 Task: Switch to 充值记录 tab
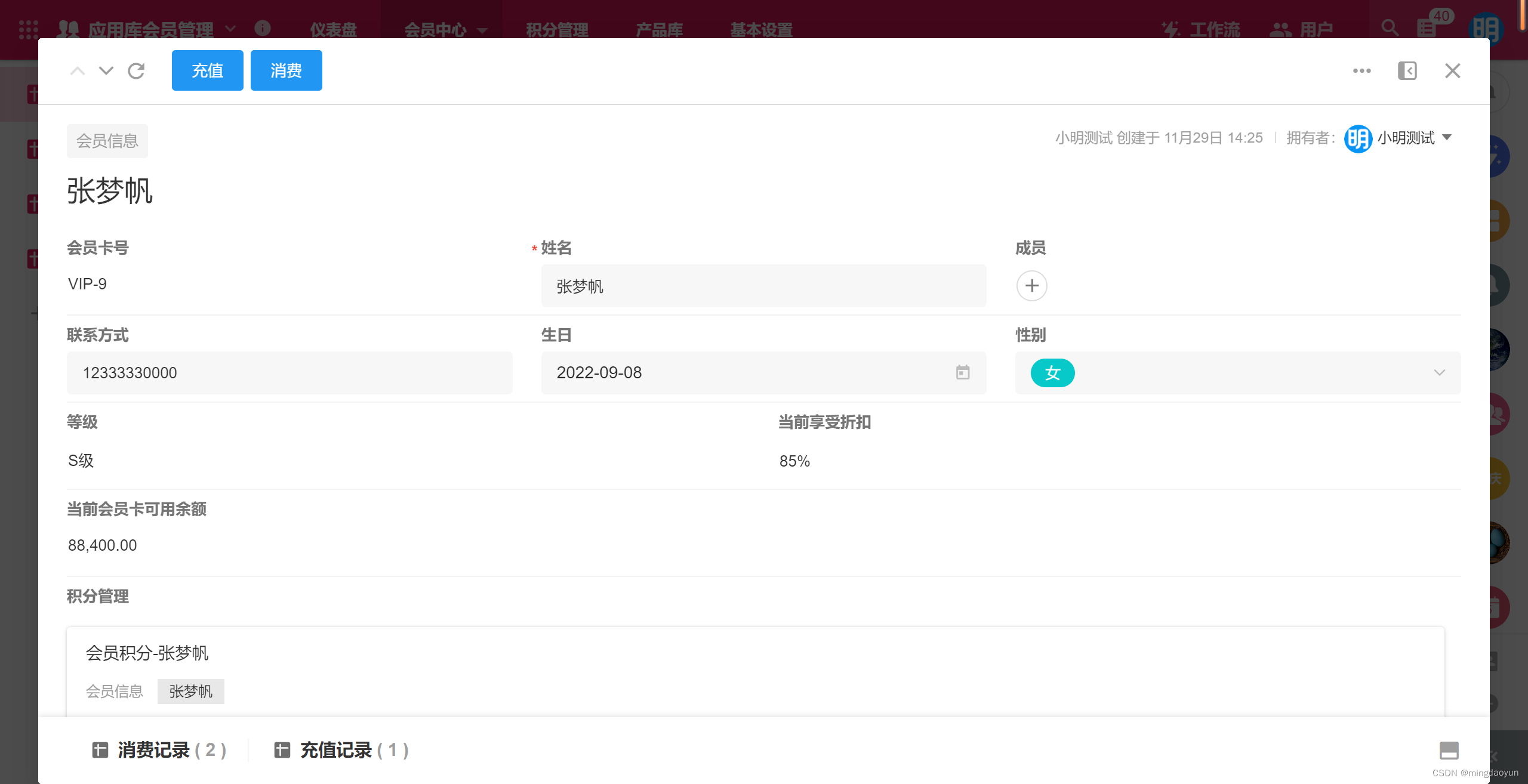coord(341,750)
